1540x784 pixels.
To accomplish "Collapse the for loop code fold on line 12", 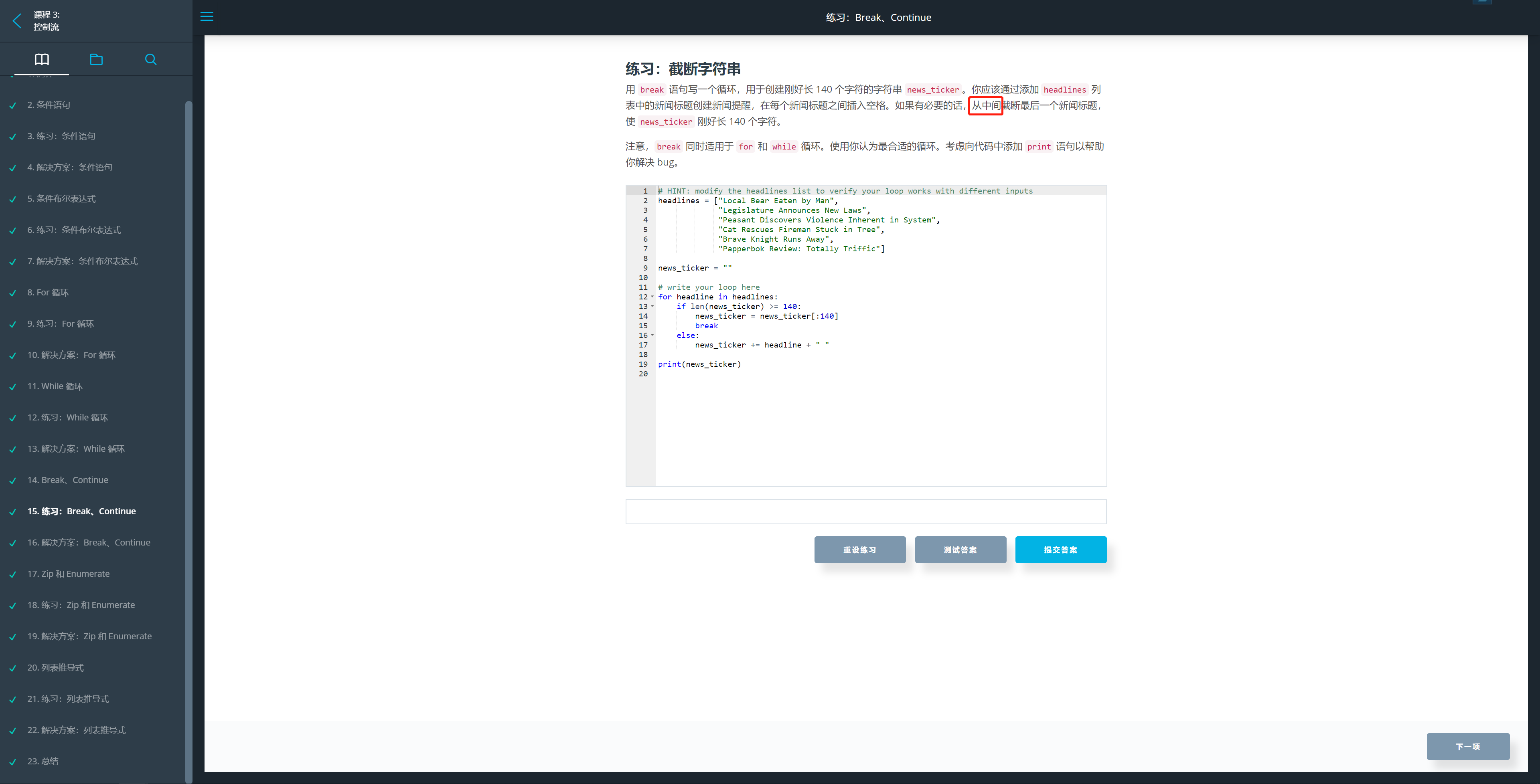I will click(652, 297).
